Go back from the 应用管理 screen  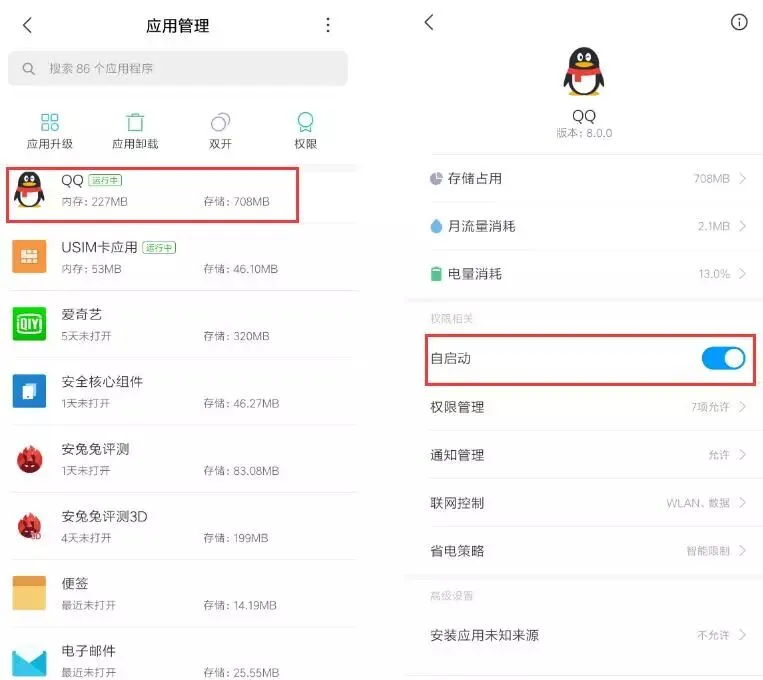(x=27, y=25)
